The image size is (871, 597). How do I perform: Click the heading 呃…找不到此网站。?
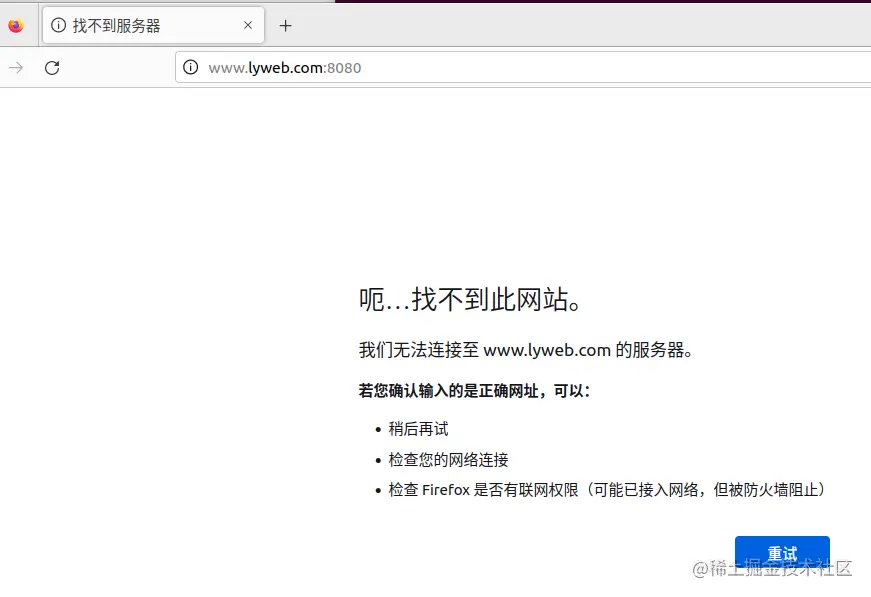(x=470, y=300)
